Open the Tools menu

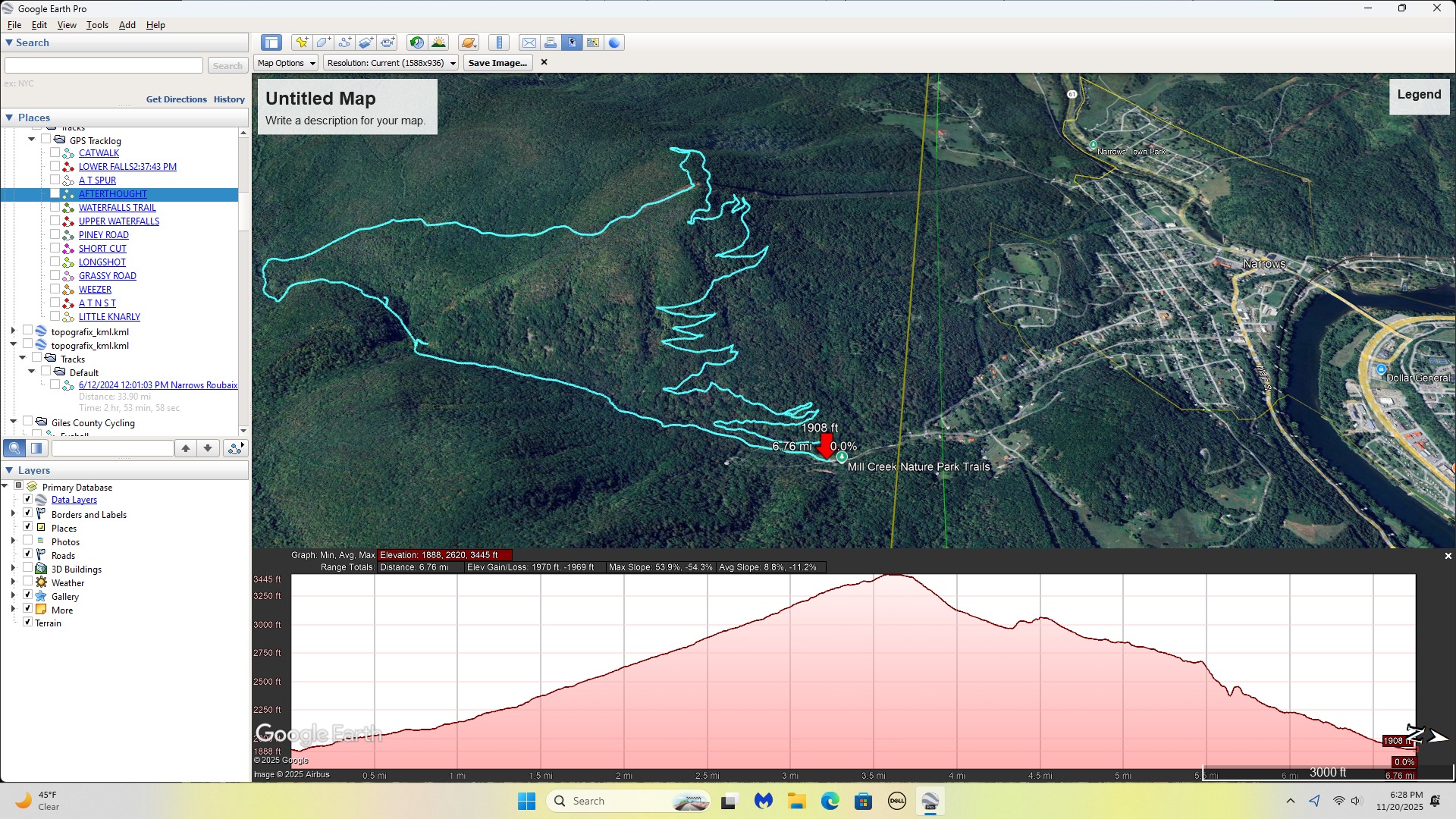(97, 25)
